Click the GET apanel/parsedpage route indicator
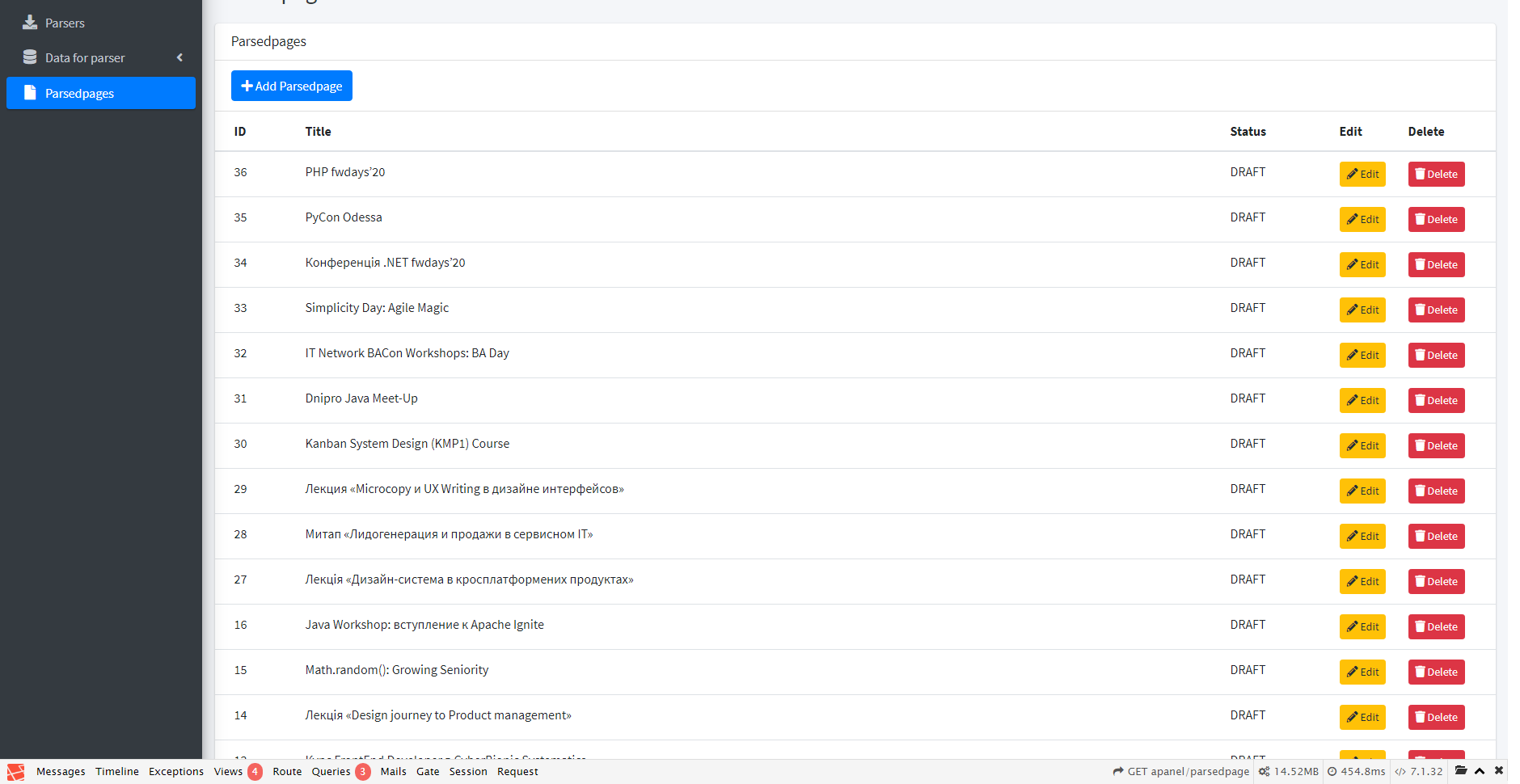The image size is (1520, 784). [1180, 772]
